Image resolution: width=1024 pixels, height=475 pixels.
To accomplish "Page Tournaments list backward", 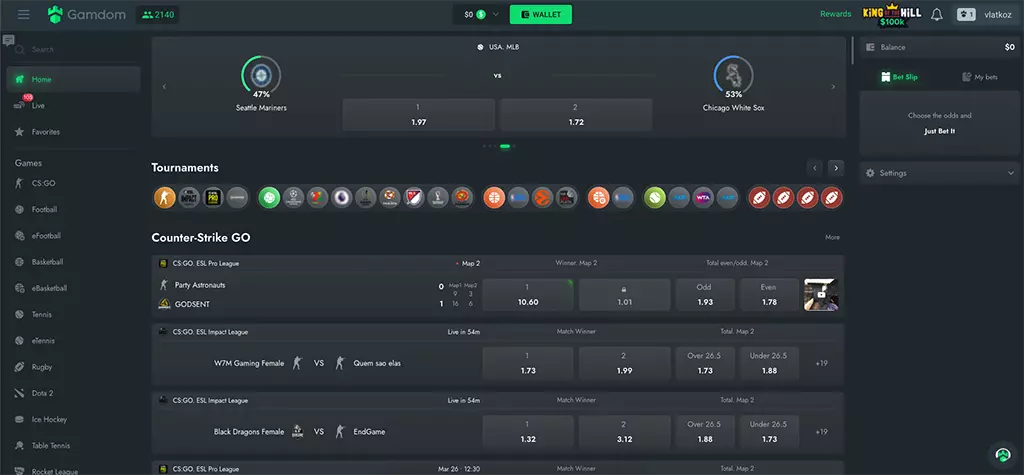I will (814, 168).
